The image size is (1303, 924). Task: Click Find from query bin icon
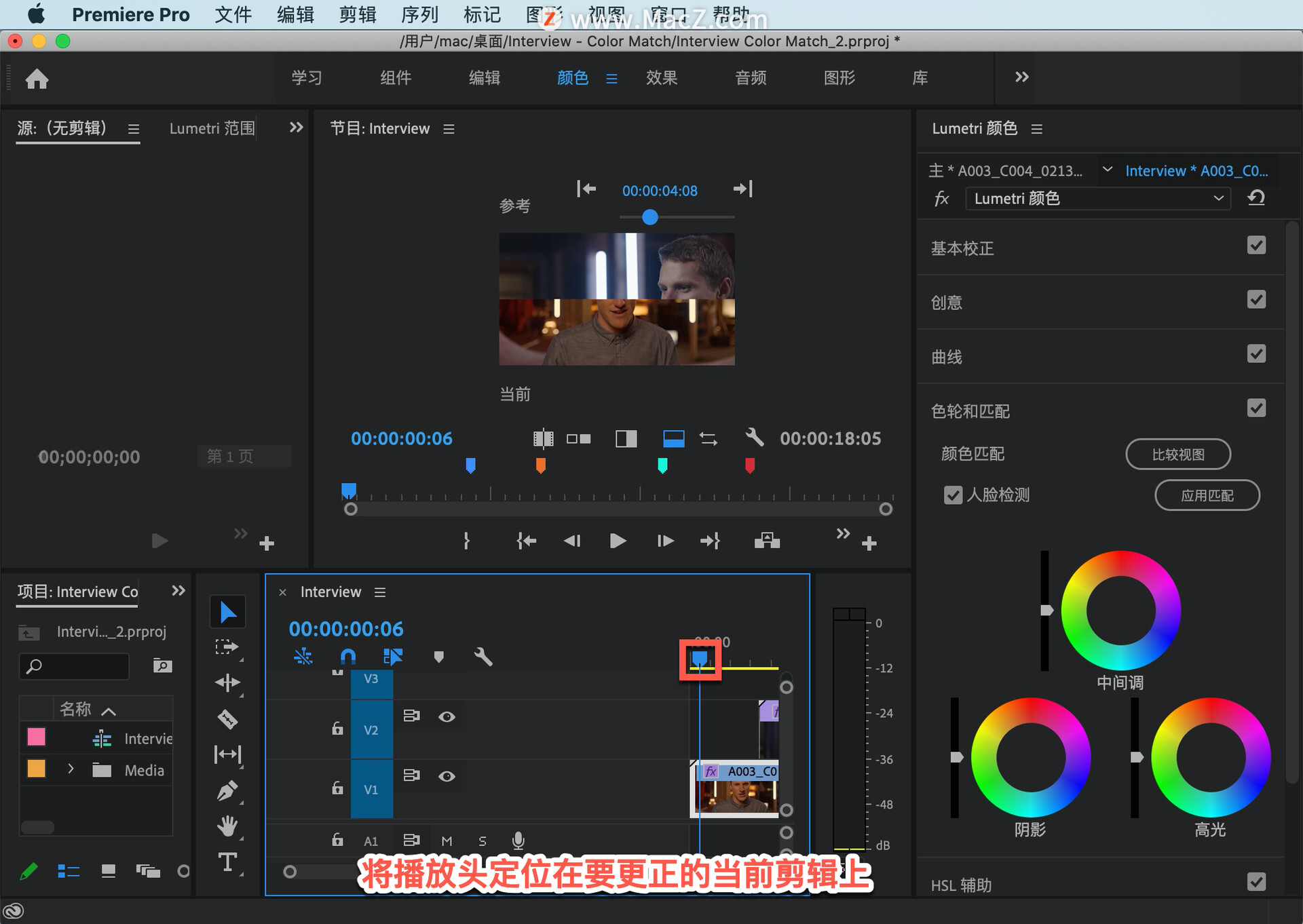coord(162,666)
